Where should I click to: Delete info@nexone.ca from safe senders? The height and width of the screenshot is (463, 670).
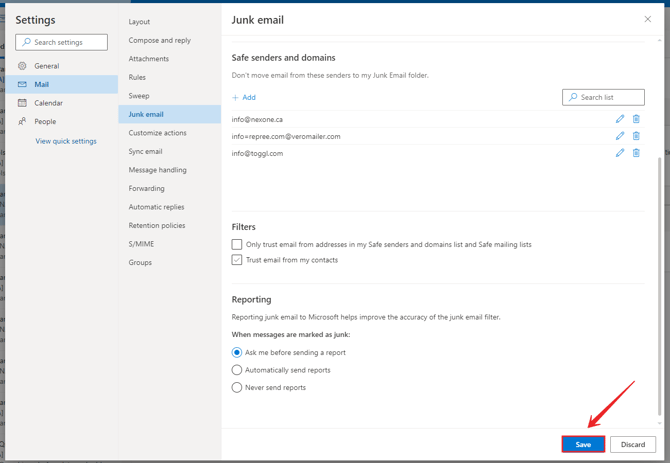pyautogui.click(x=636, y=119)
